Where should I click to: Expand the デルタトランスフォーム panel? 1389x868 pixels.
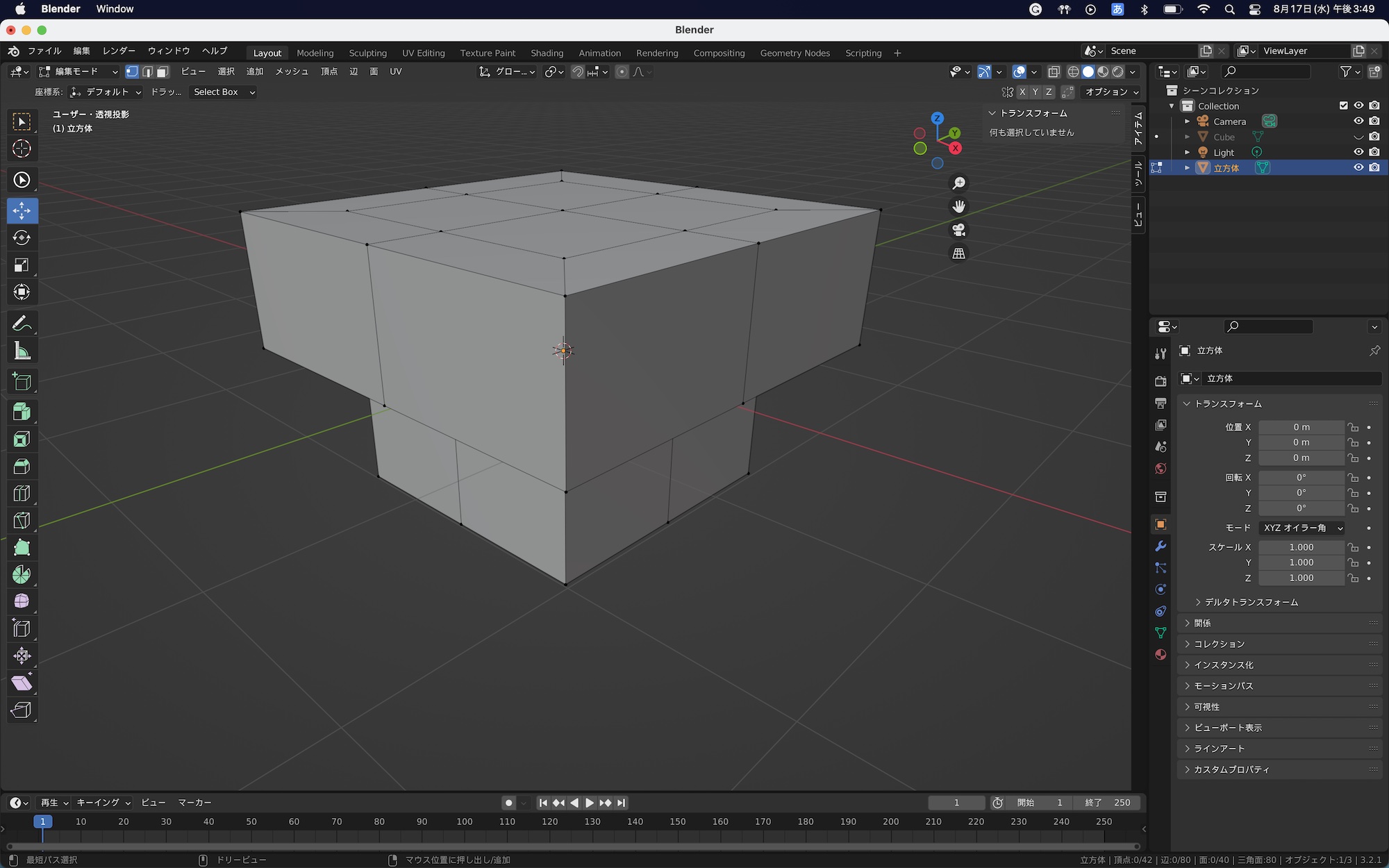coord(1251,602)
